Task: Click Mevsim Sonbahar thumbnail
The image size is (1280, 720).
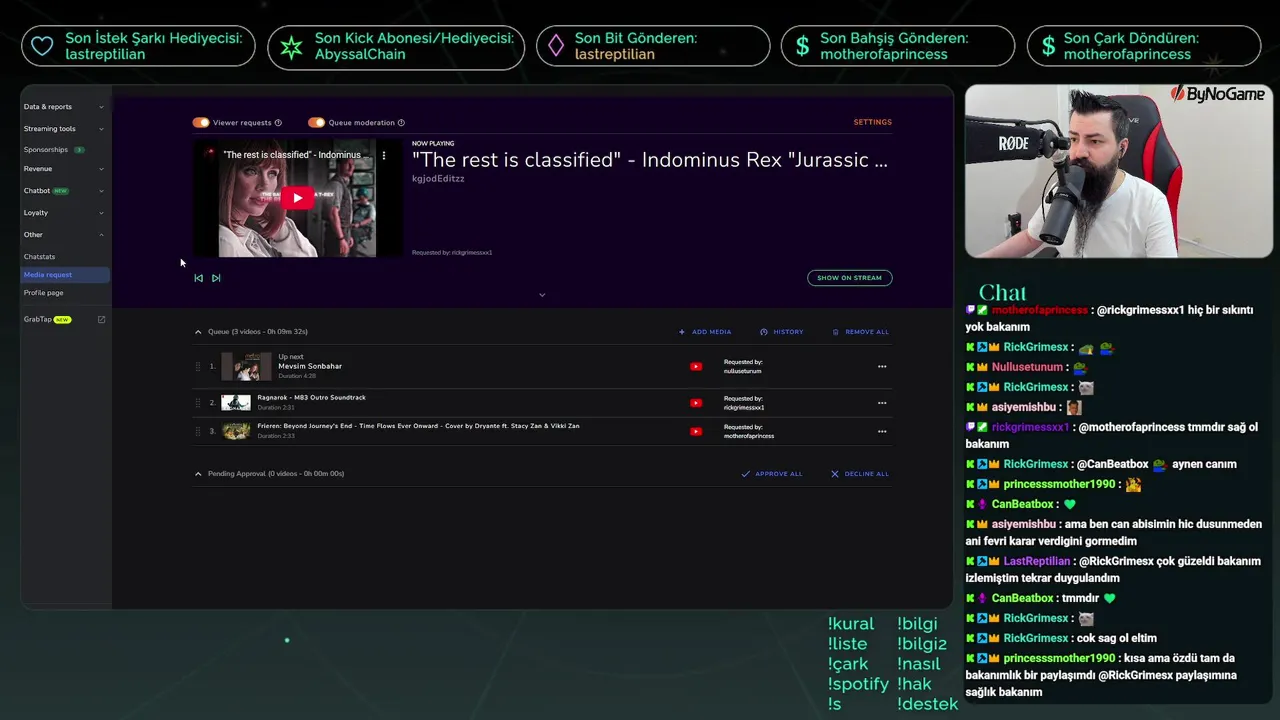Action: 246,367
